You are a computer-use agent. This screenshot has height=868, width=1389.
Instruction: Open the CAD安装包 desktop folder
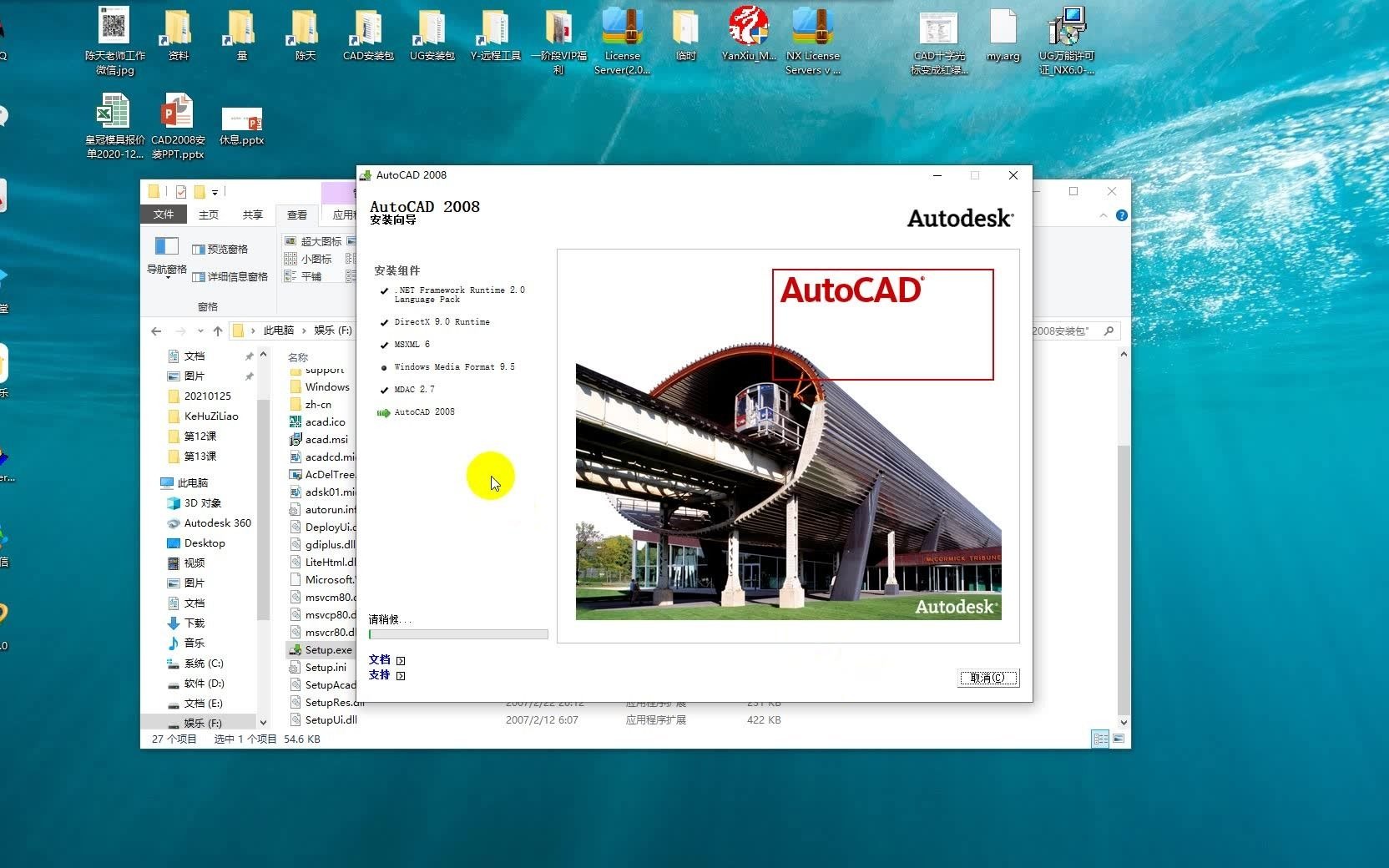point(368,35)
